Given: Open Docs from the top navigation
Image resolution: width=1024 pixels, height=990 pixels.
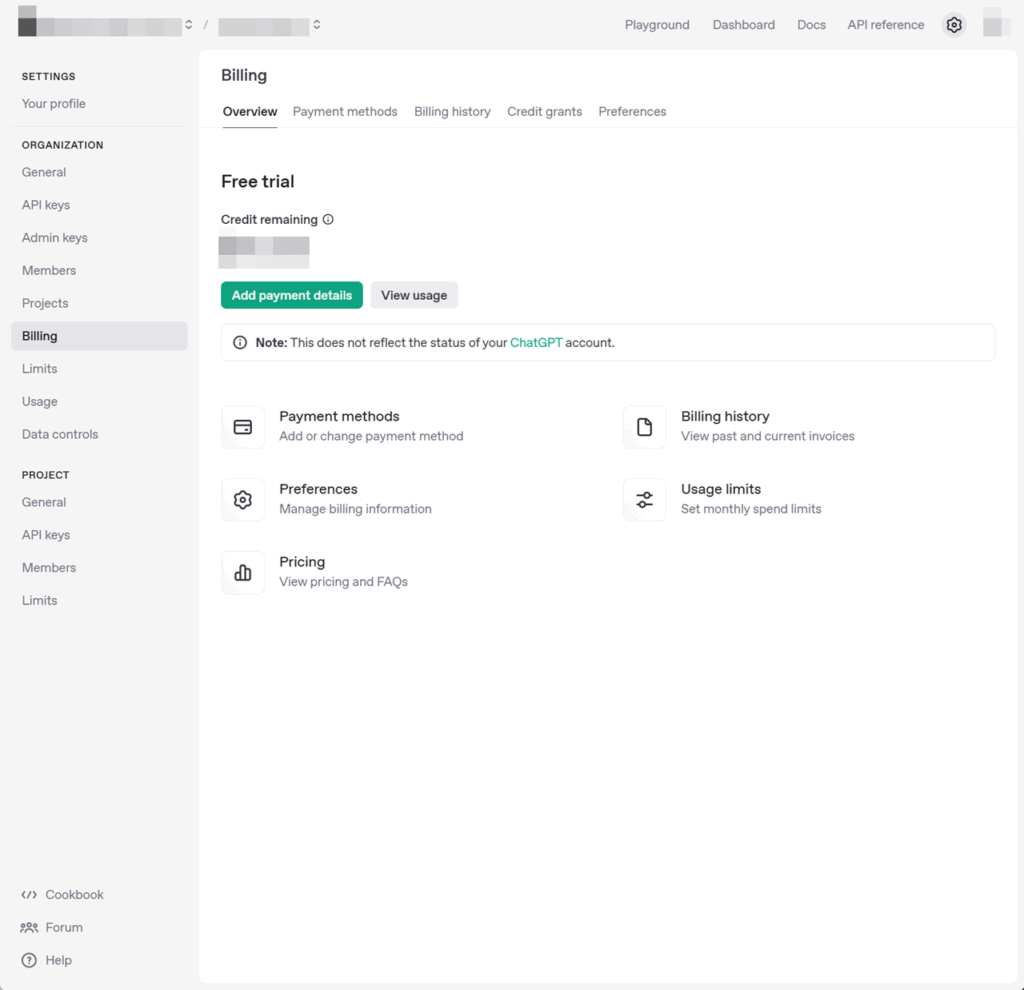Looking at the screenshot, I should point(811,24).
